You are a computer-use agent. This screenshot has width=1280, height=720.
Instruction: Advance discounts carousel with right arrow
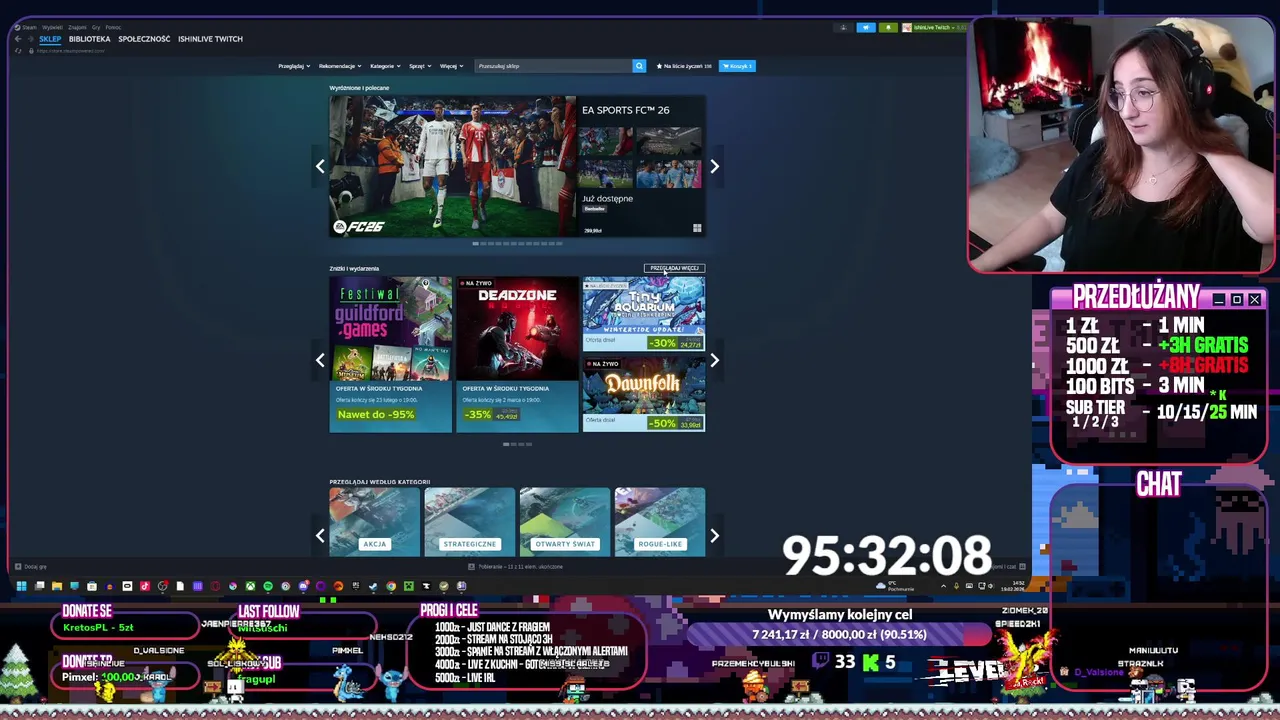click(x=714, y=360)
